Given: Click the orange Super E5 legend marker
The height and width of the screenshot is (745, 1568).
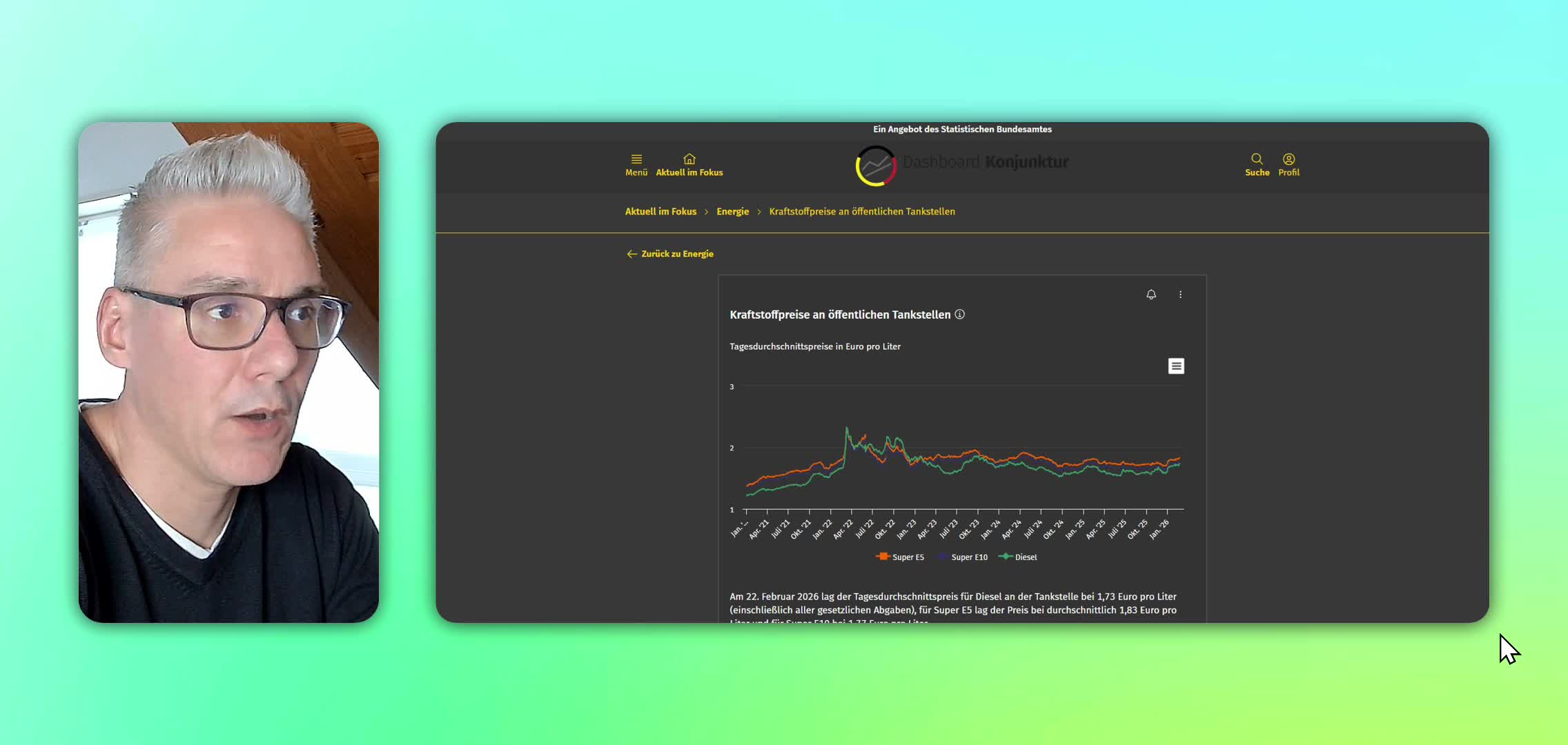Looking at the screenshot, I should tap(882, 557).
